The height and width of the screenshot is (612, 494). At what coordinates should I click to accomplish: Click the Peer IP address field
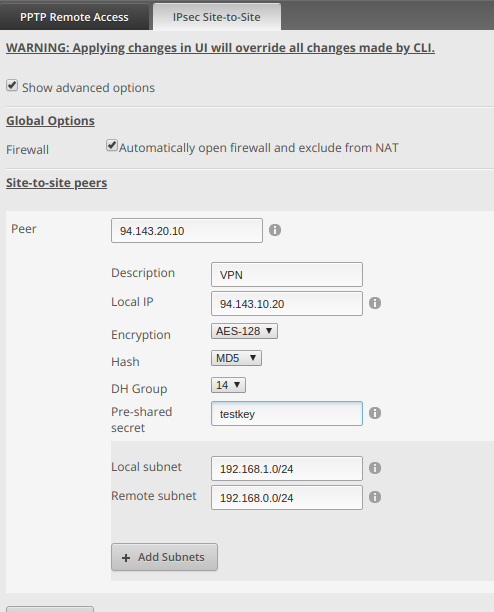187,231
